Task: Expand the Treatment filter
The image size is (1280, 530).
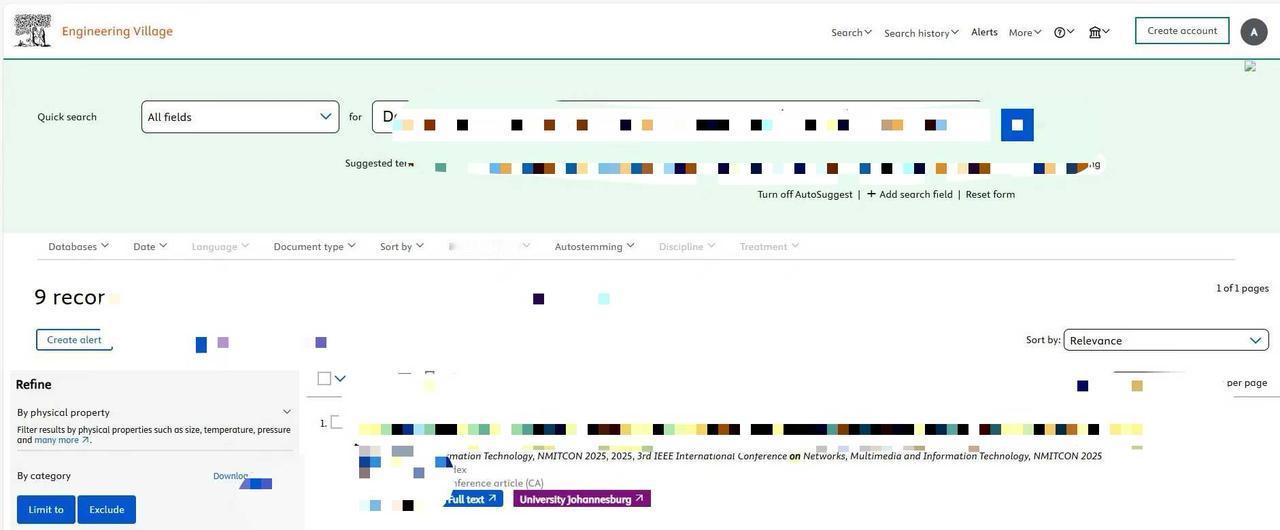Action: 769,246
